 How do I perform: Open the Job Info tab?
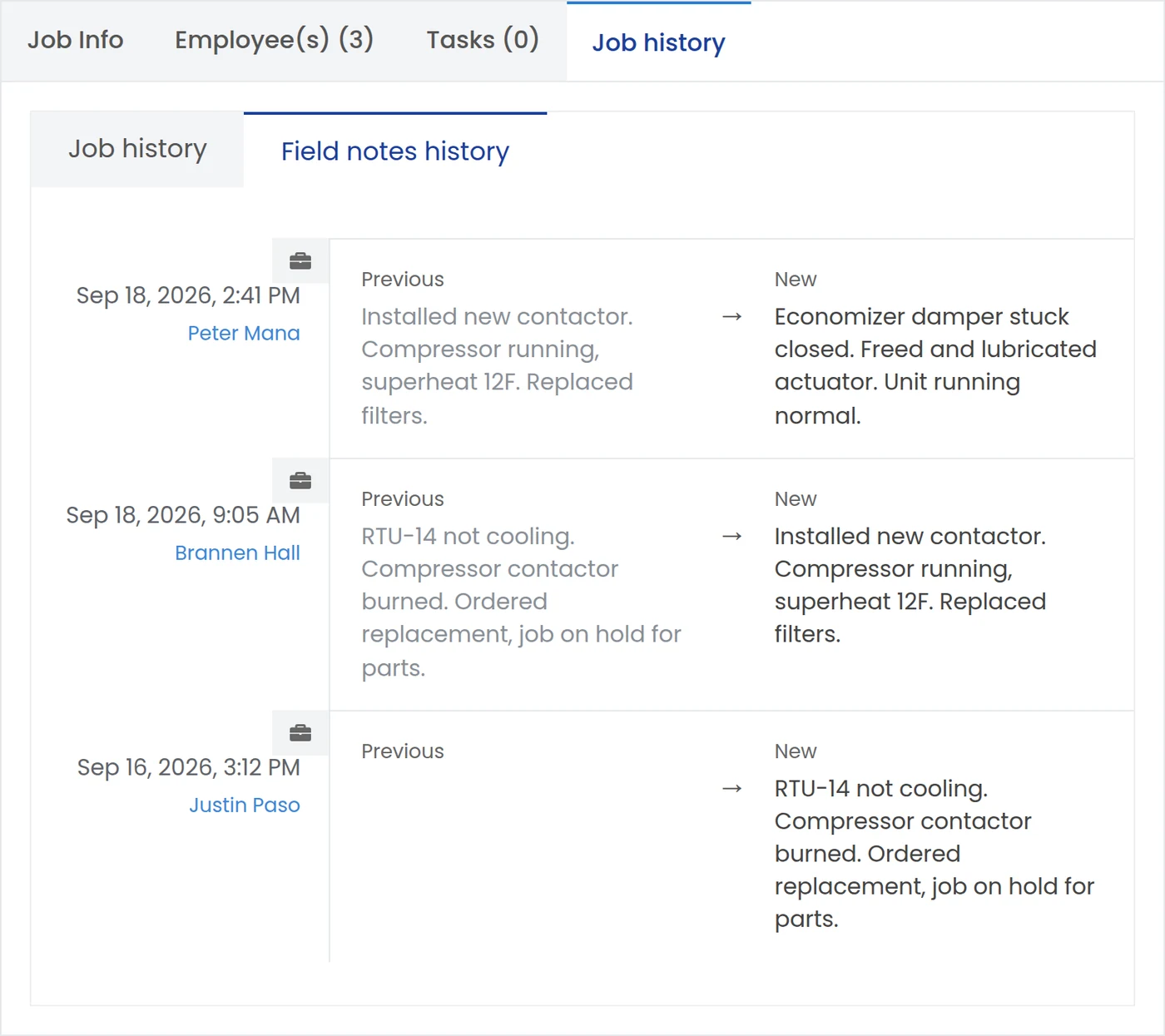point(76,40)
